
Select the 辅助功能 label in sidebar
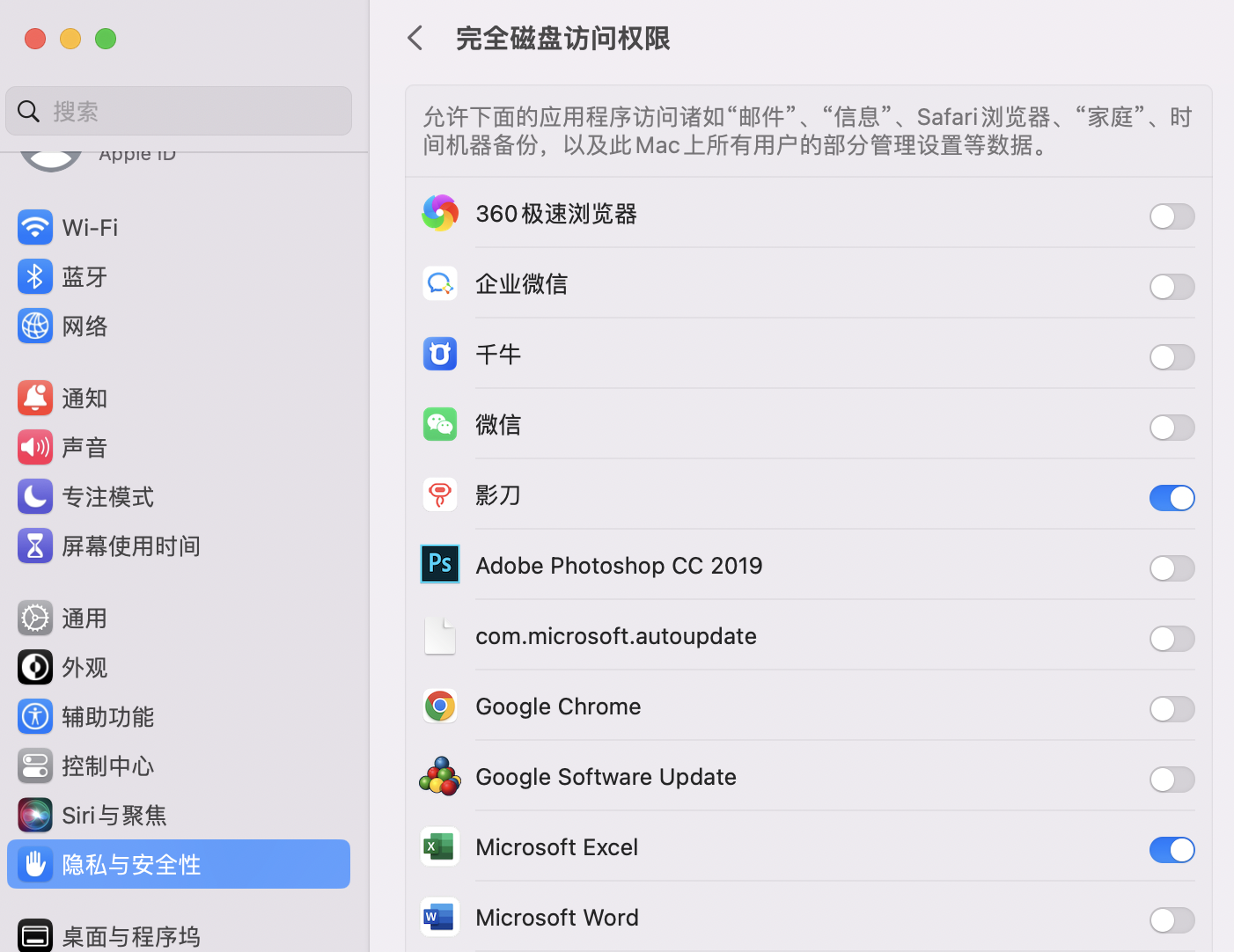107,717
